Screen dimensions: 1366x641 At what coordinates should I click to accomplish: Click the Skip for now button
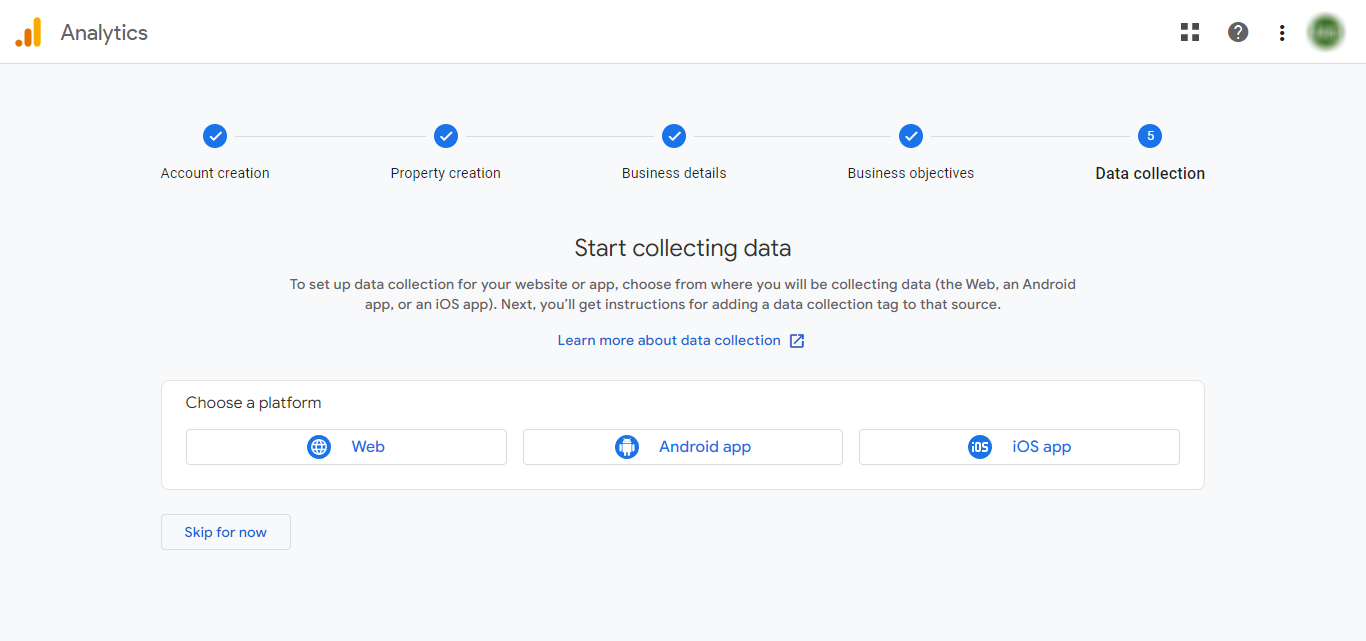(225, 531)
